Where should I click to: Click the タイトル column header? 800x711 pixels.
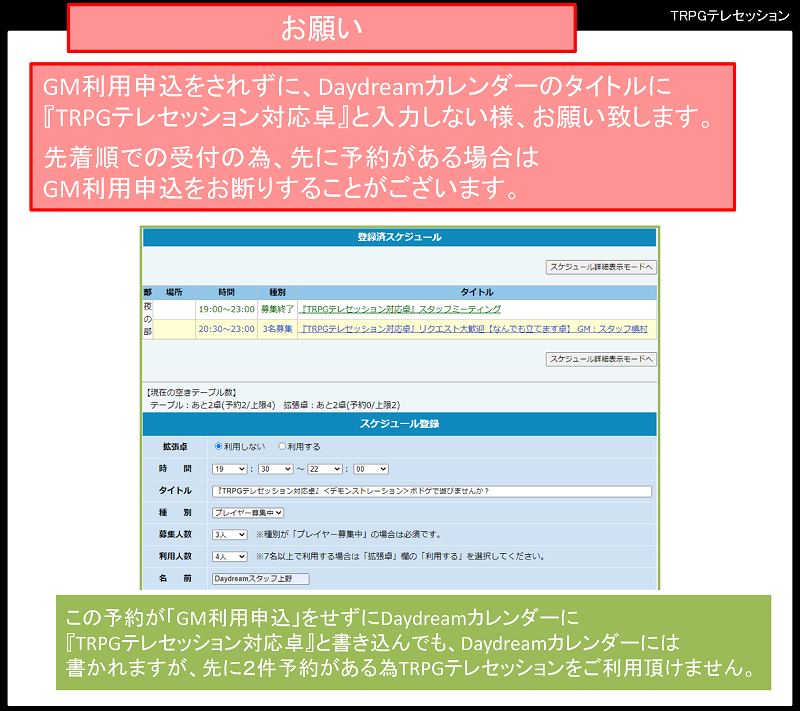click(x=477, y=292)
